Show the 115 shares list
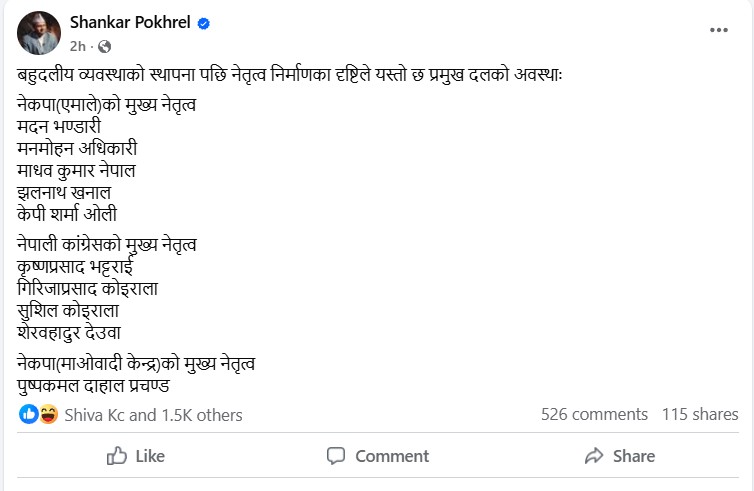Image resolution: width=754 pixels, height=491 pixels. click(700, 414)
